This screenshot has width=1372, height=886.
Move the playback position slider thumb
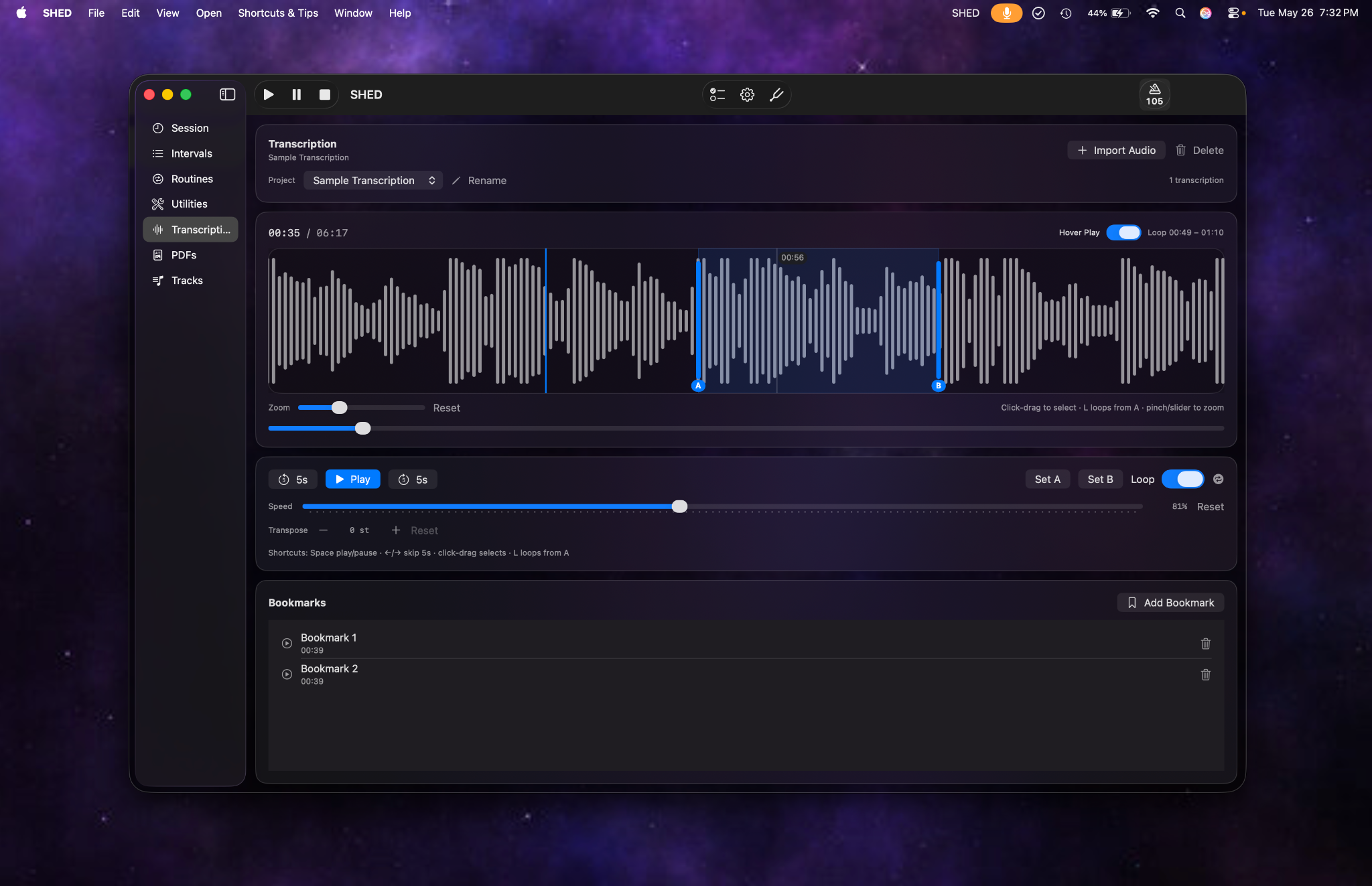coord(362,428)
